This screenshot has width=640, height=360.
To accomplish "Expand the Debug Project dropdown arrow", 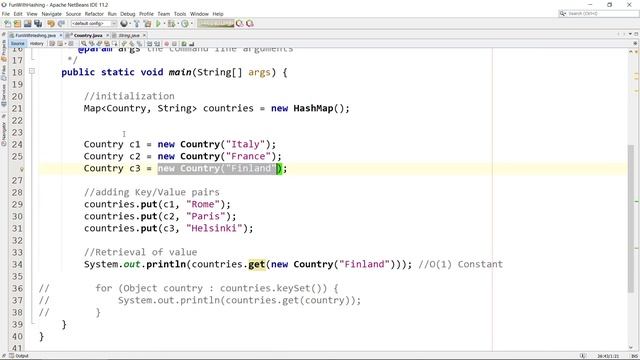I will click(x=178, y=24).
